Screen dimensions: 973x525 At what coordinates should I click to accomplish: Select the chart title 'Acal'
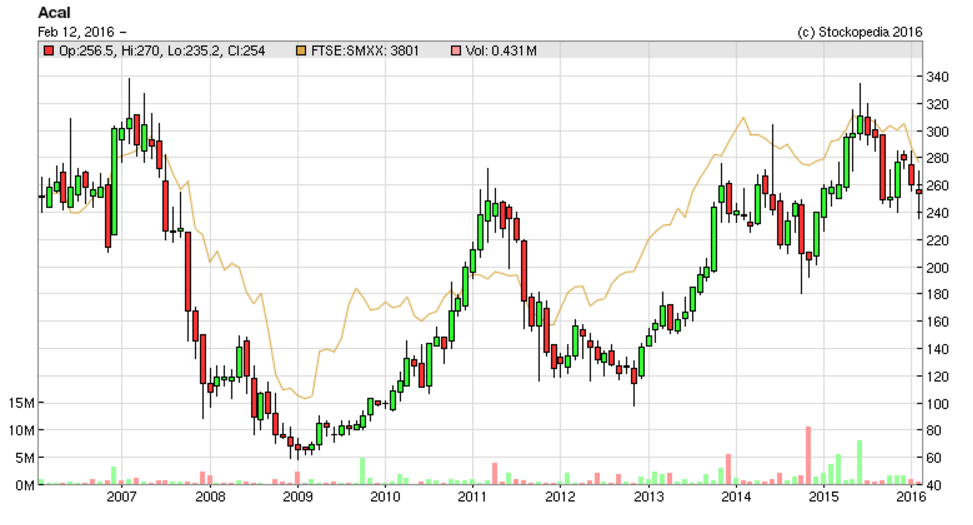tap(54, 12)
